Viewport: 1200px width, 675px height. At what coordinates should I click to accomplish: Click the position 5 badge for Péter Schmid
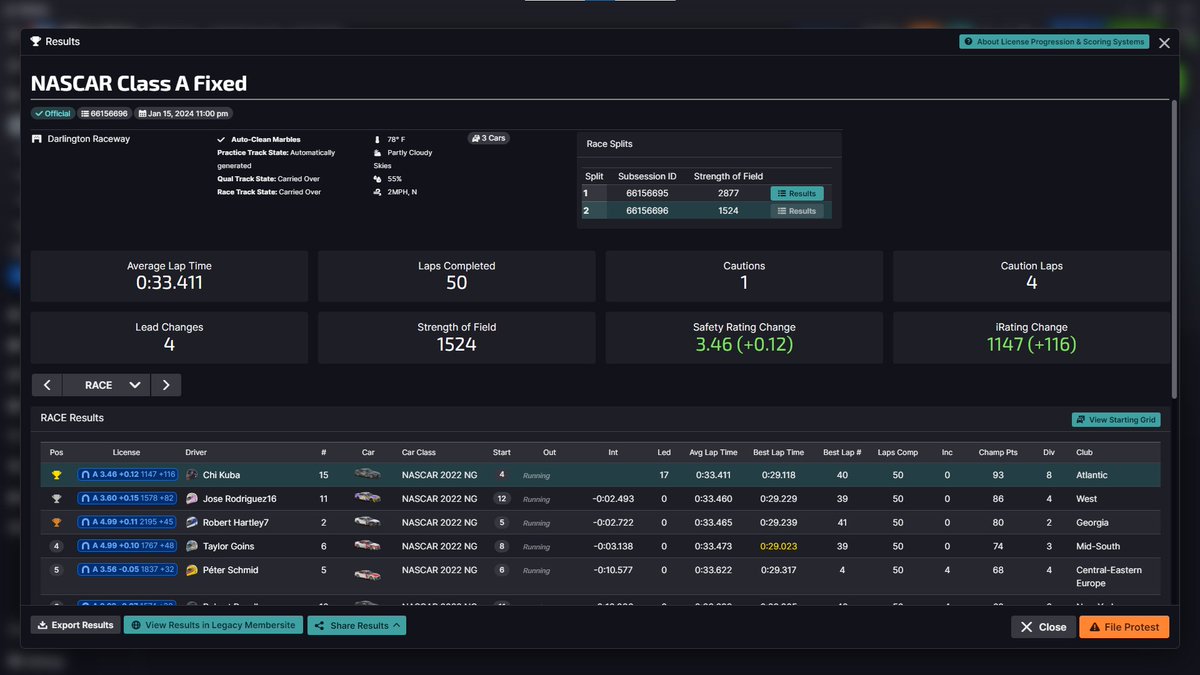pos(57,570)
